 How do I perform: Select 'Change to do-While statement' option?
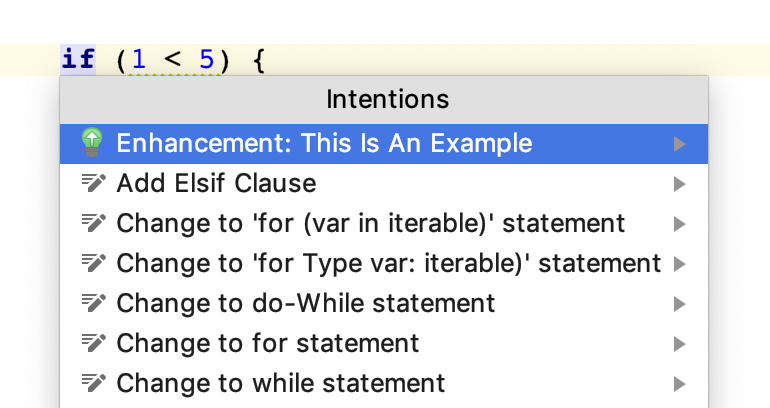[306, 303]
